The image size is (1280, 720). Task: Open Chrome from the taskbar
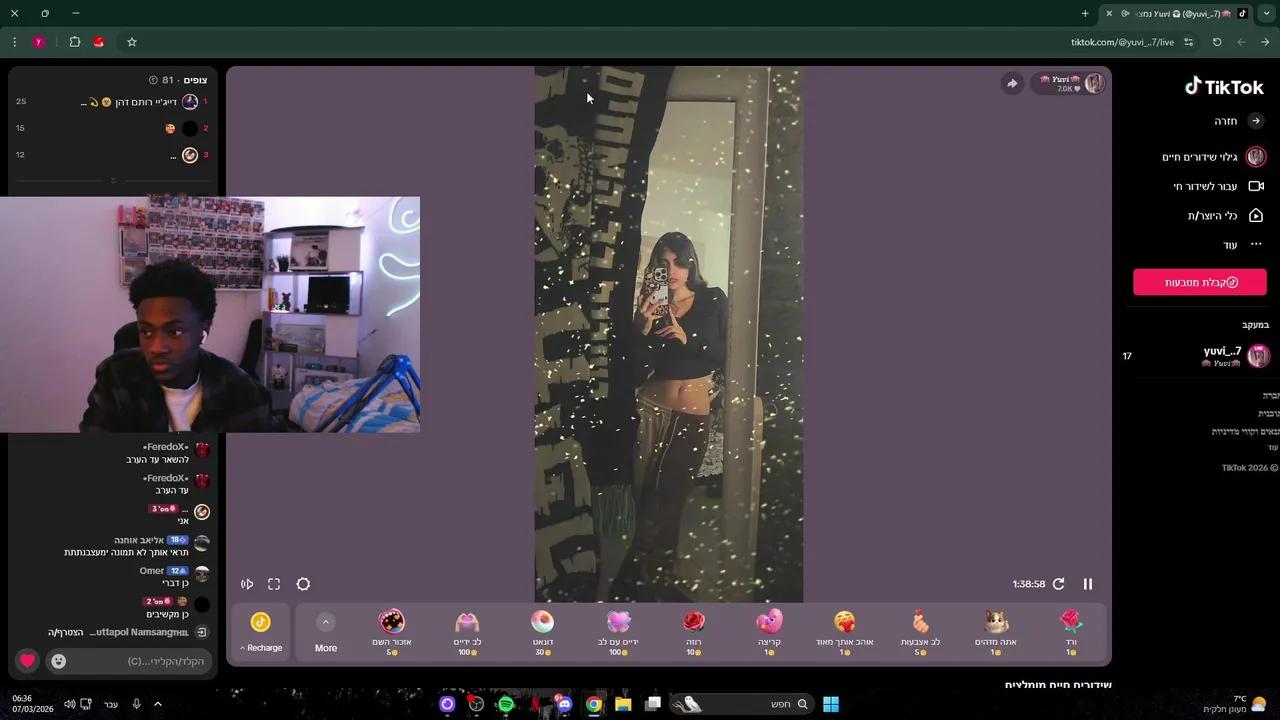tap(594, 704)
